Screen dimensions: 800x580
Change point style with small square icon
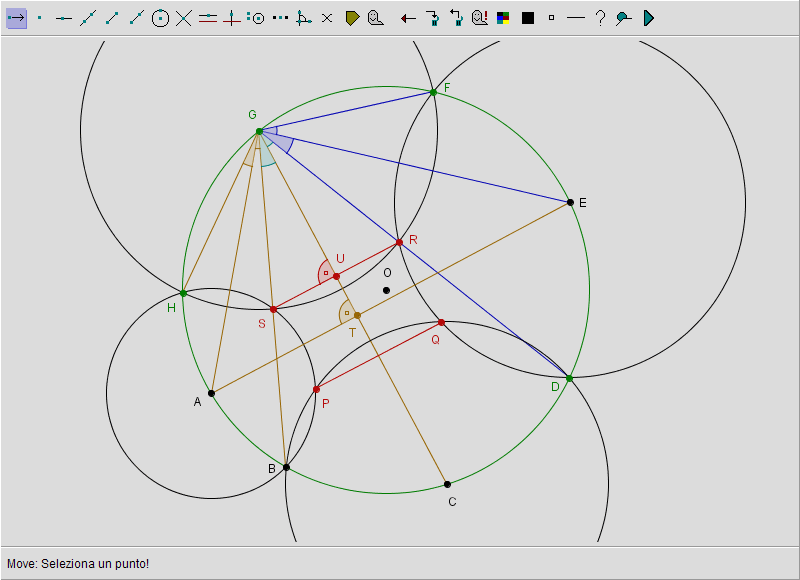[551, 18]
